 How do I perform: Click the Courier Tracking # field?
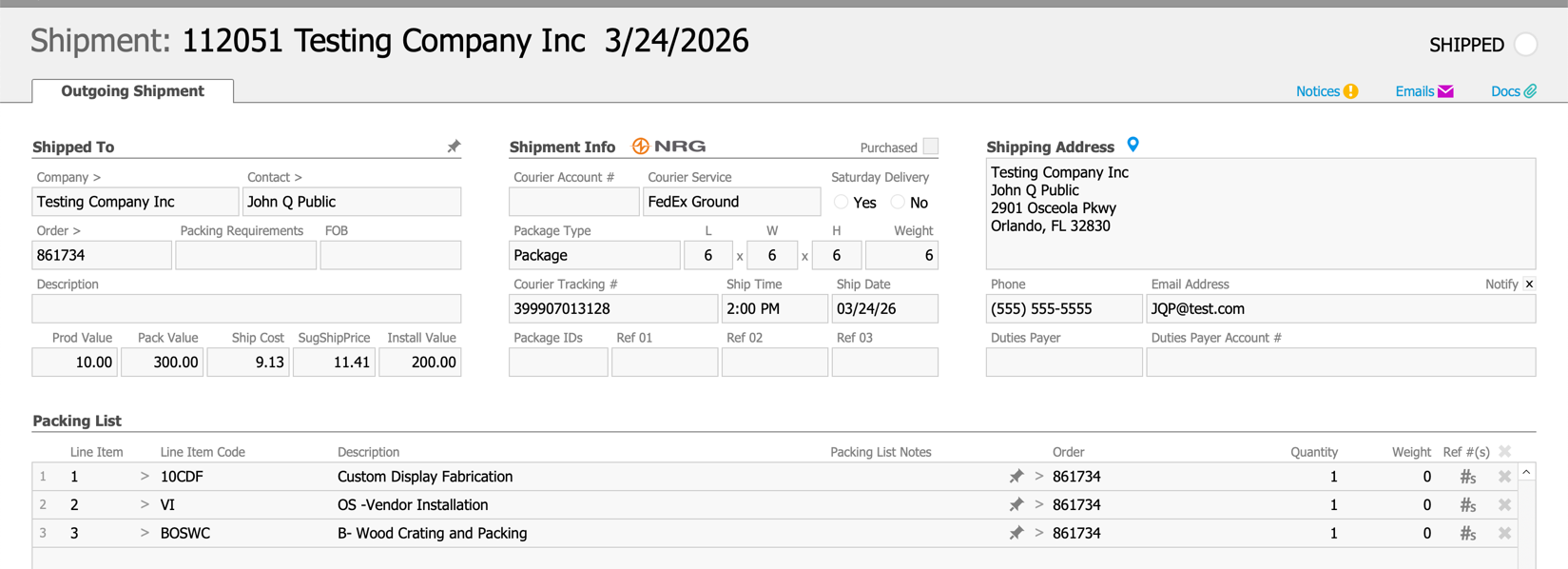[x=612, y=309]
